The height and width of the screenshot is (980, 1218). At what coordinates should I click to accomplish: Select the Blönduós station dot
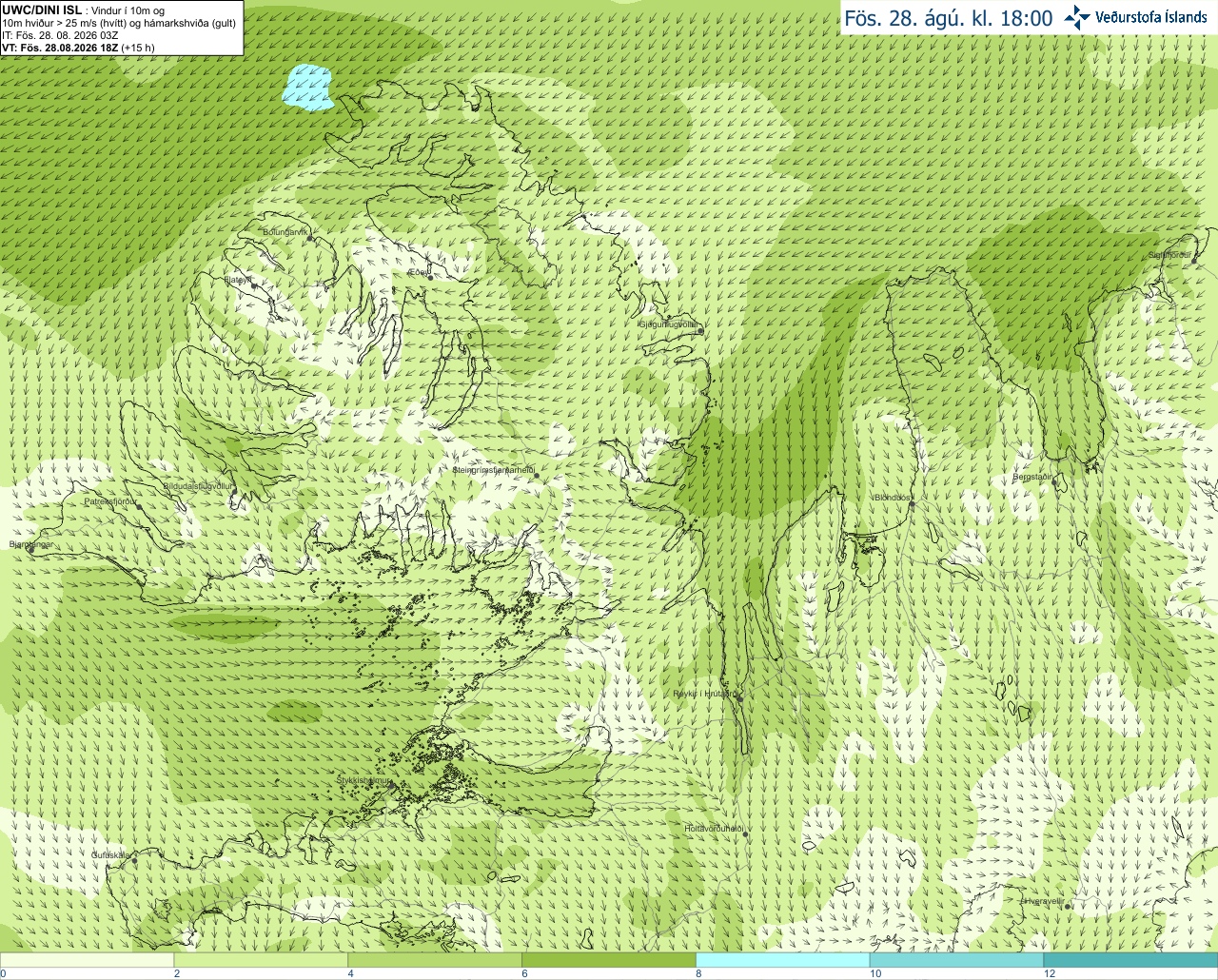pos(911,505)
